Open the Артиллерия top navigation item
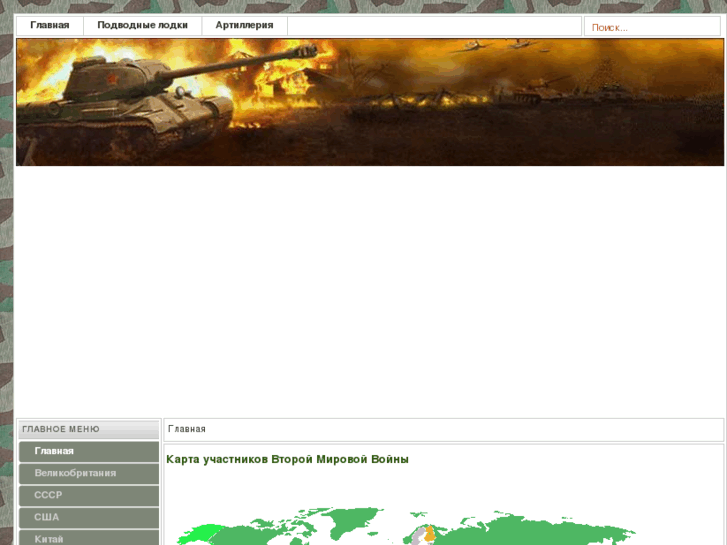Screen dimensions: 727x545 (x=244, y=26)
